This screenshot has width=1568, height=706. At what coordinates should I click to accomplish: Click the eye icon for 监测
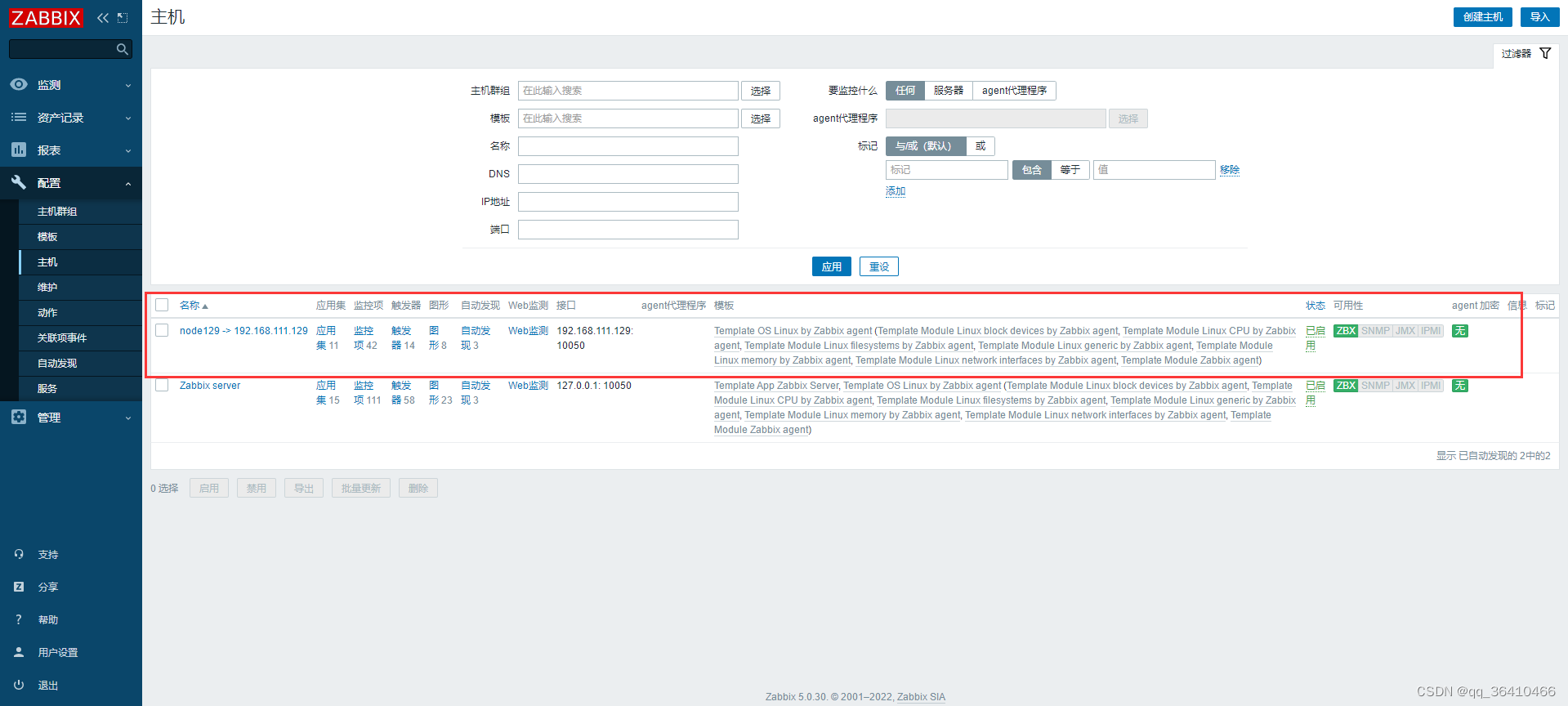coord(19,84)
